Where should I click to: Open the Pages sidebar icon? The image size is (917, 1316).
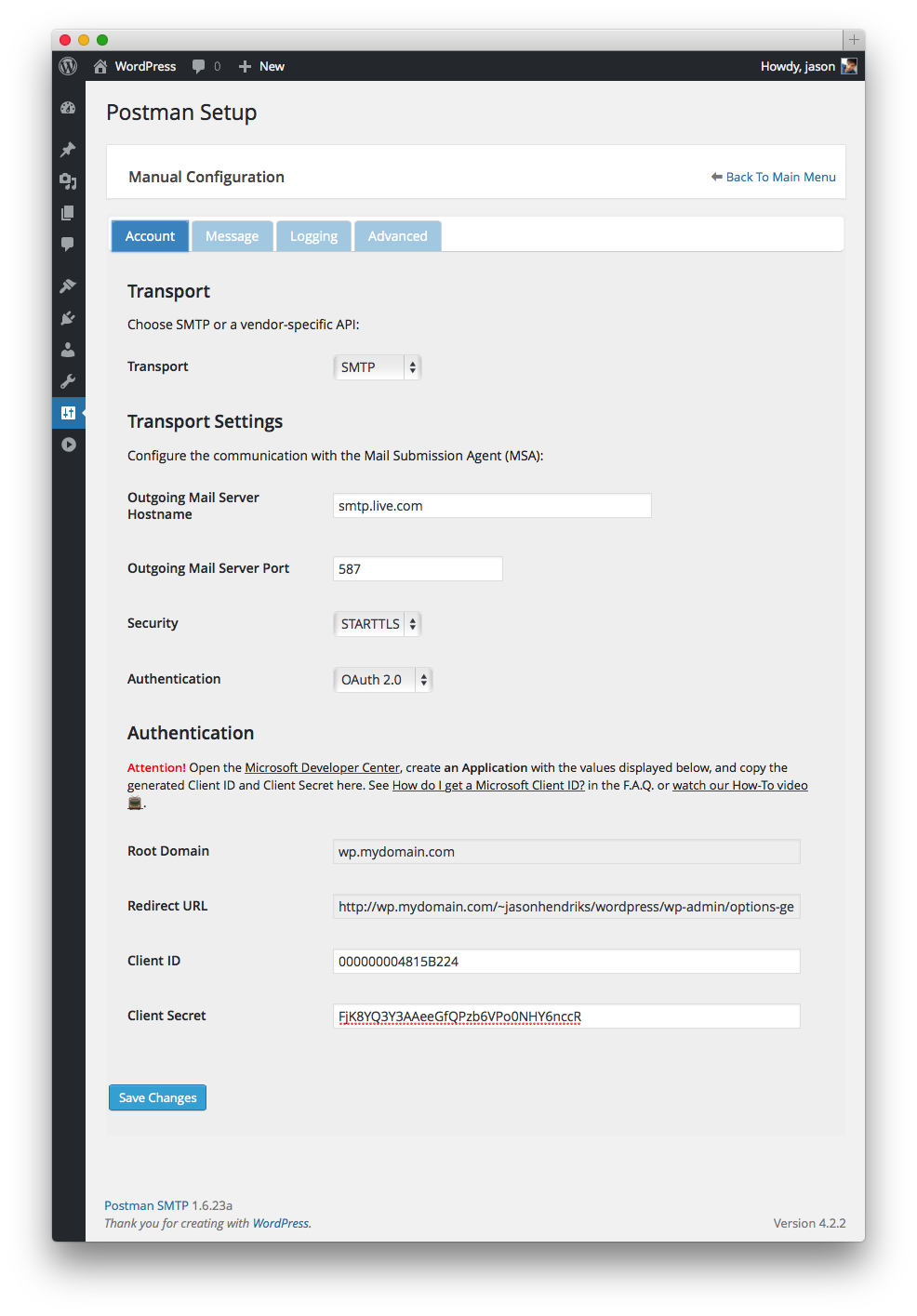(x=68, y=213)
